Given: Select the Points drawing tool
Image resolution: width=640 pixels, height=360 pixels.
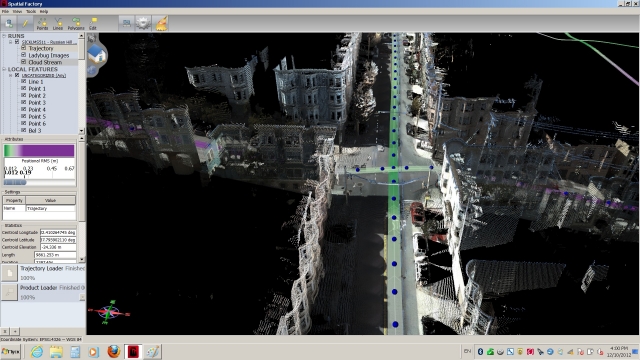Looking at the screenshot, I should tap(42, 24).
